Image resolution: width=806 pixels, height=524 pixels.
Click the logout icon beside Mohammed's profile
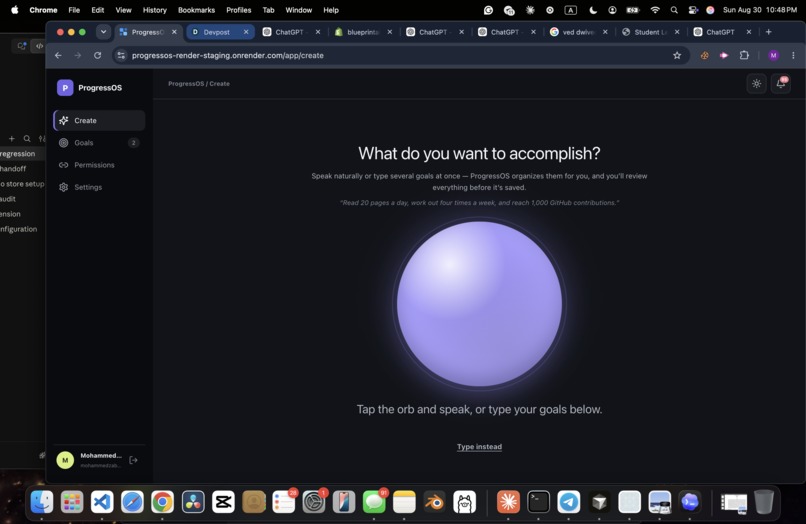point(133,460)
